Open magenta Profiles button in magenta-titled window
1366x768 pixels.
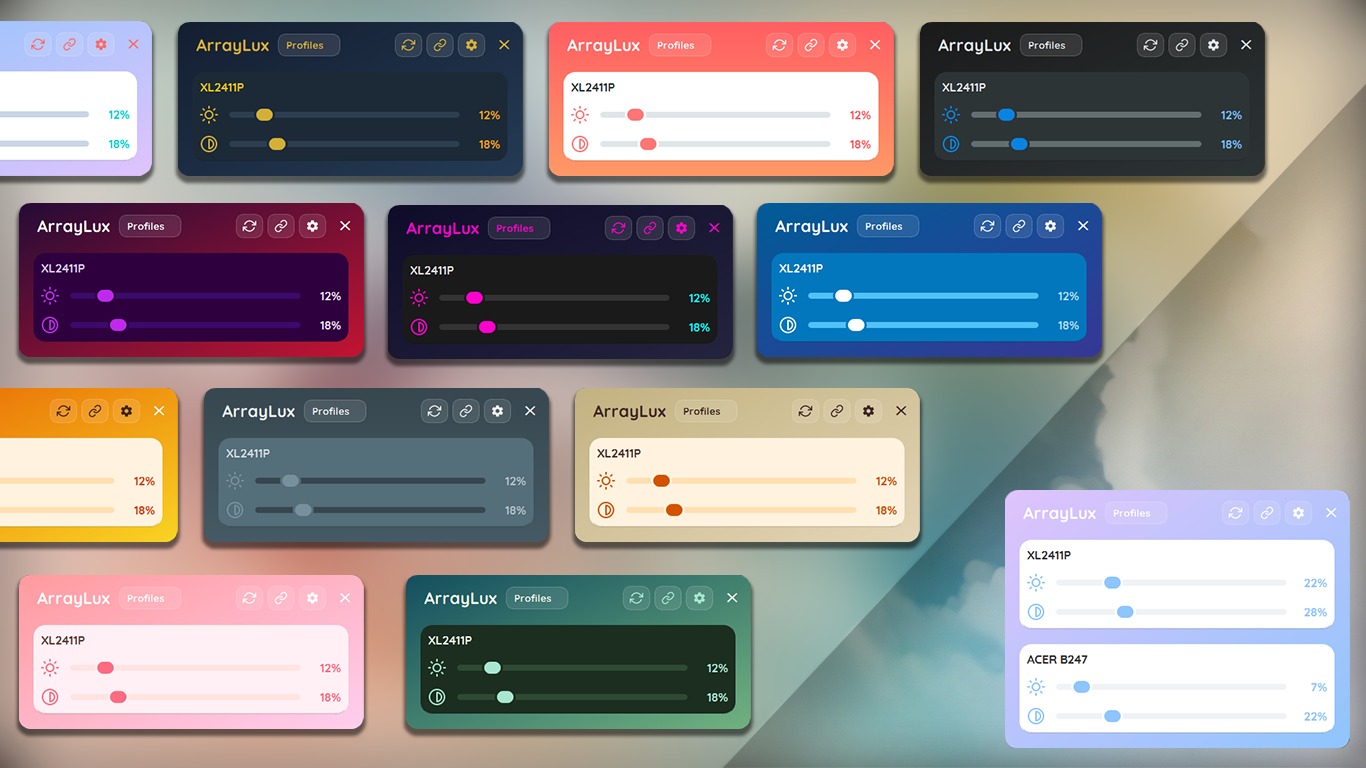[519, 228]
